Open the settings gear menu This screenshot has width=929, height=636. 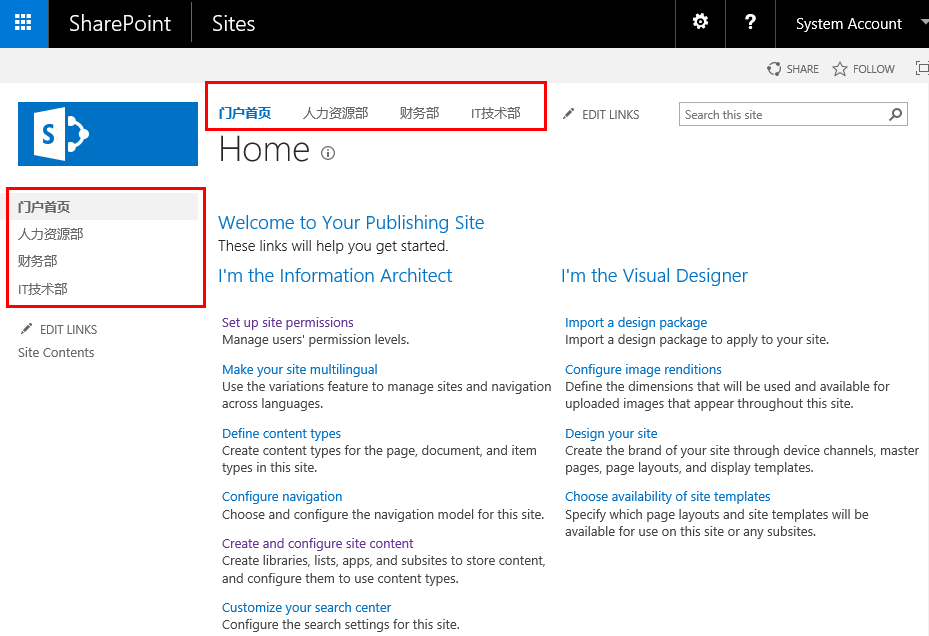pyautogui.click(x=700, y=23)
